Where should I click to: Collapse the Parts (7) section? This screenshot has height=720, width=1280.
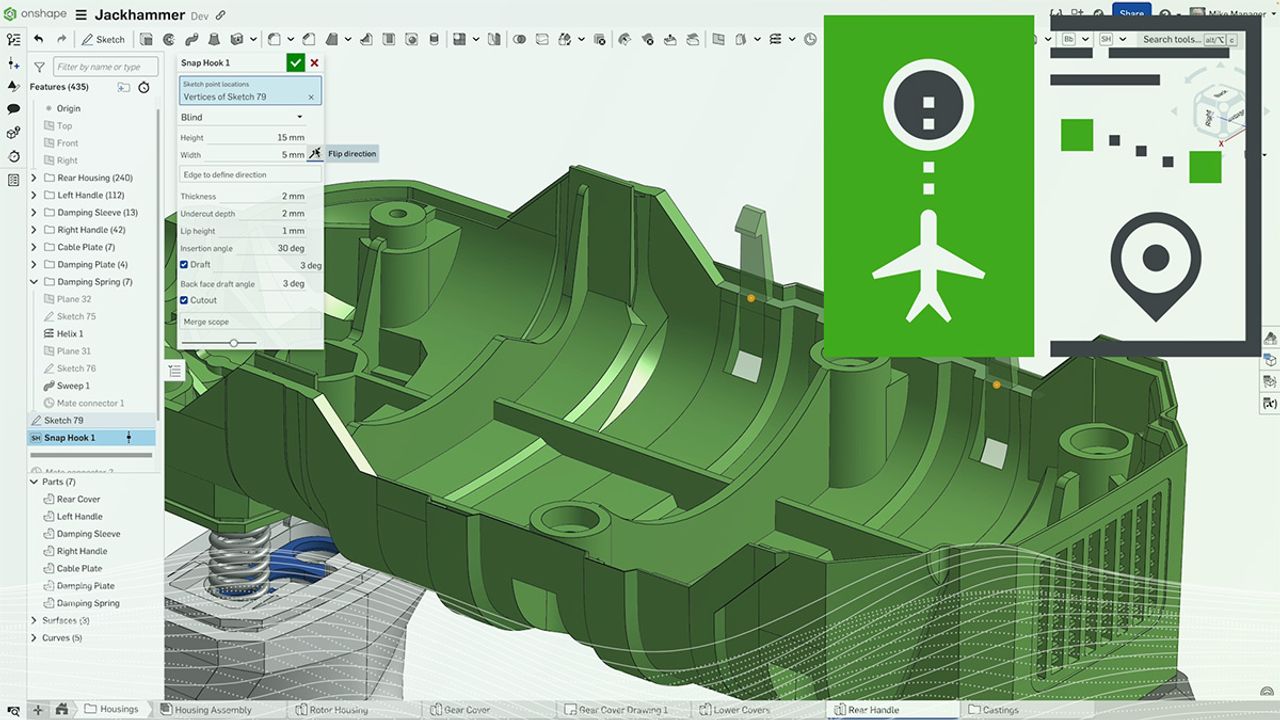33,481
